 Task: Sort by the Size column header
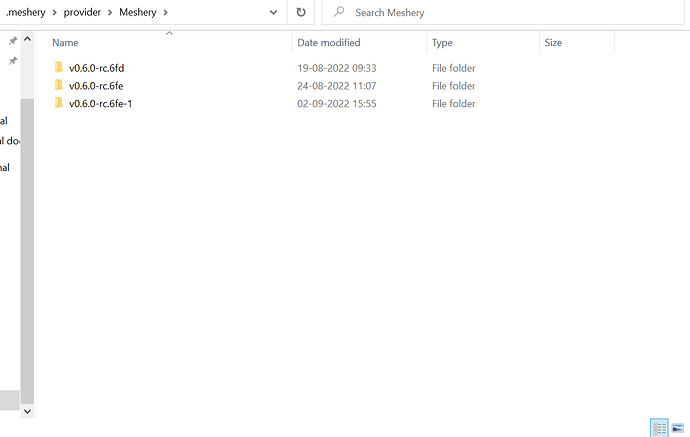tap(553, 43)
